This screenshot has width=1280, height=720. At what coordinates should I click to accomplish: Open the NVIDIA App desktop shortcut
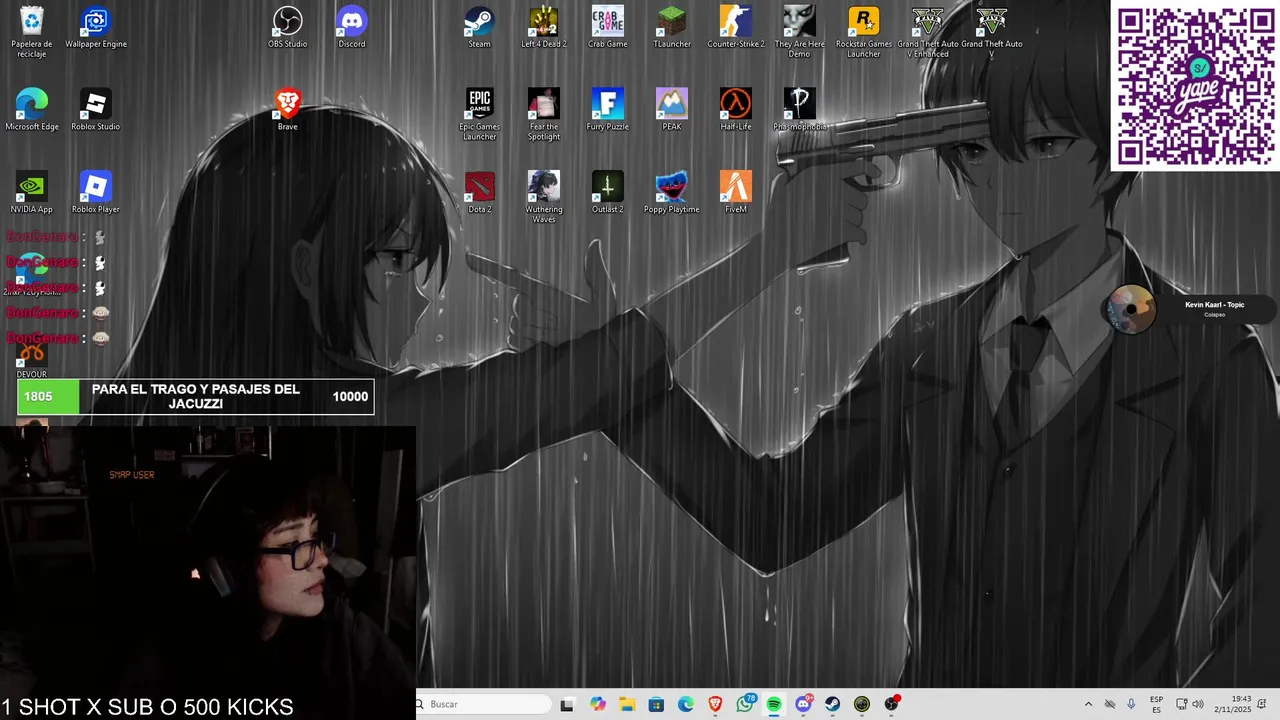[32, 193]
